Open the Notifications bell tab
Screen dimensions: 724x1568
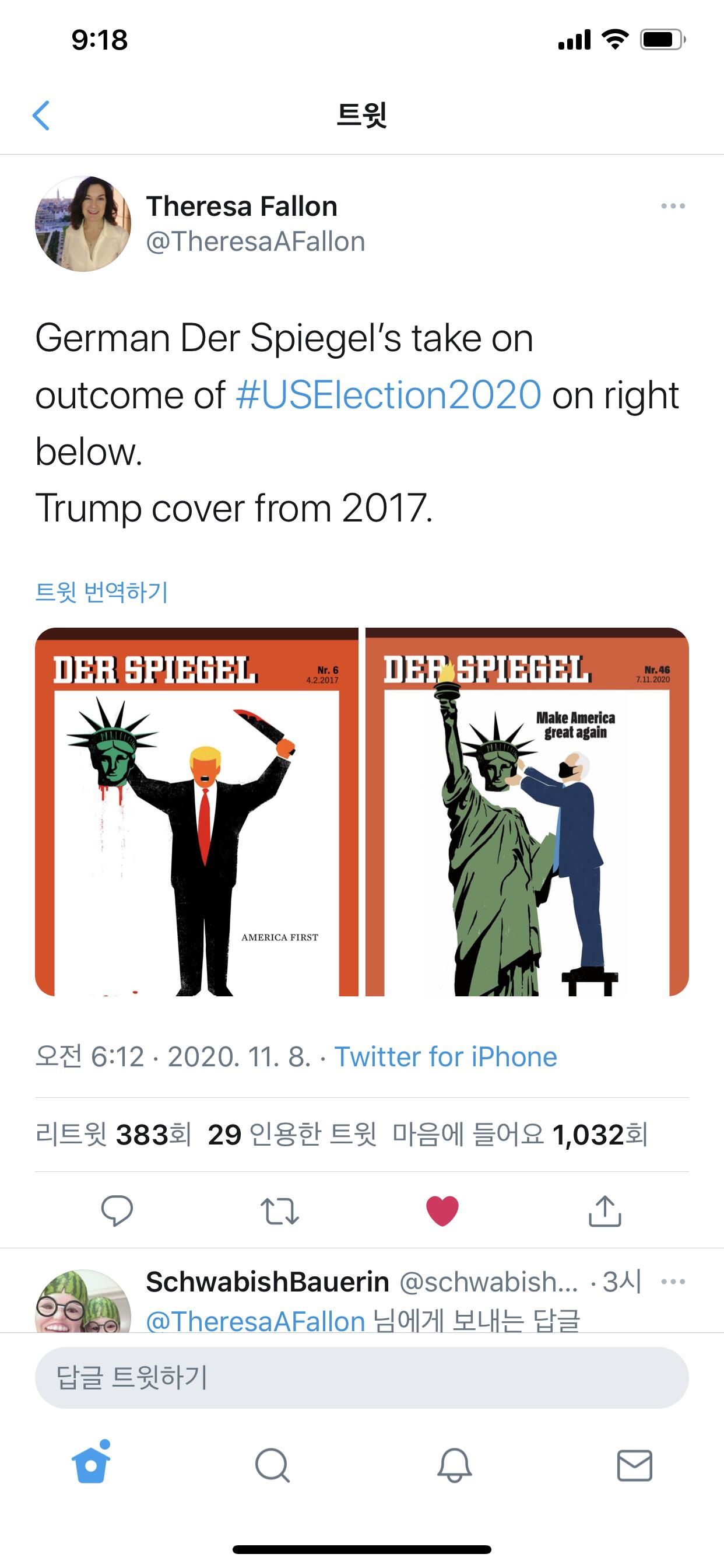tap(455, 1465)
